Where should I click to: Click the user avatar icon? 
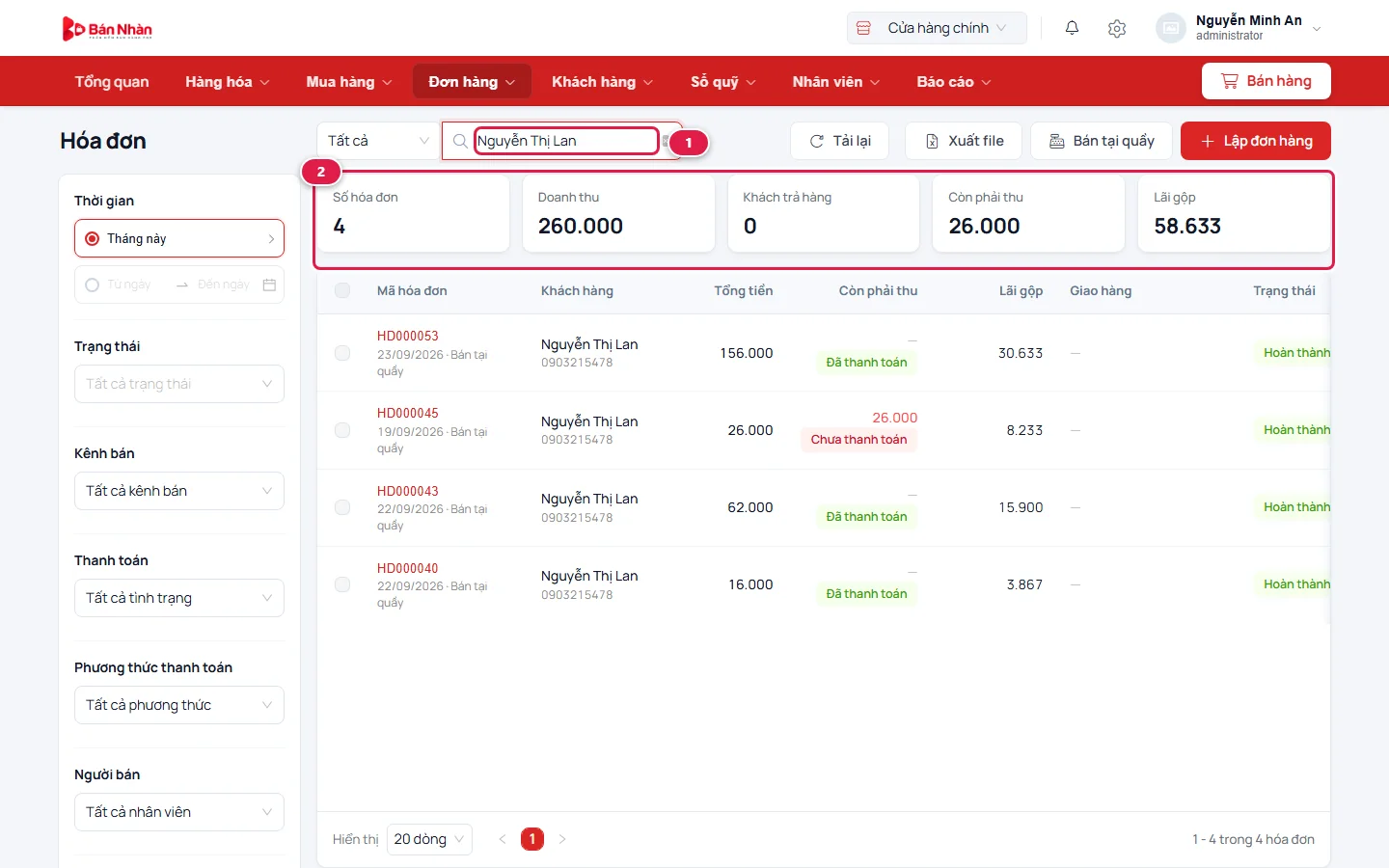pos(1171,28)
